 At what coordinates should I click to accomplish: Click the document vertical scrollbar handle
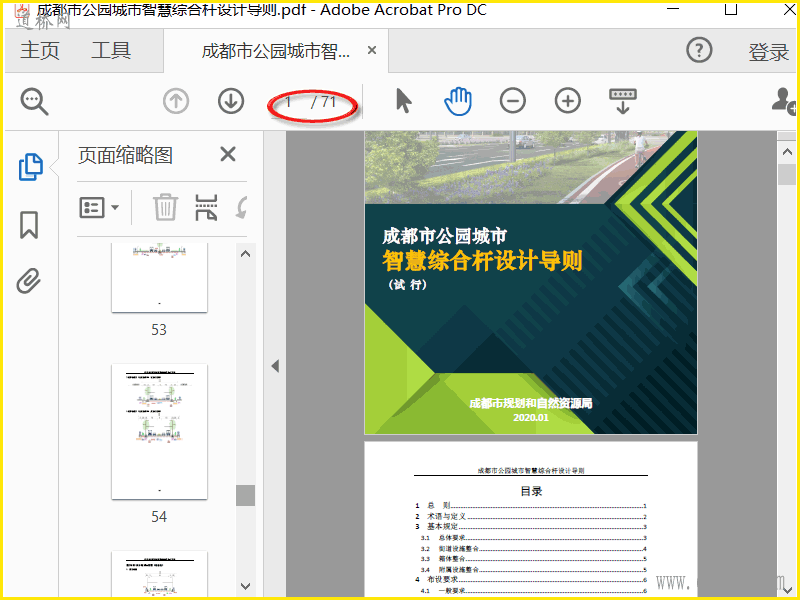[x=787, y=174]
